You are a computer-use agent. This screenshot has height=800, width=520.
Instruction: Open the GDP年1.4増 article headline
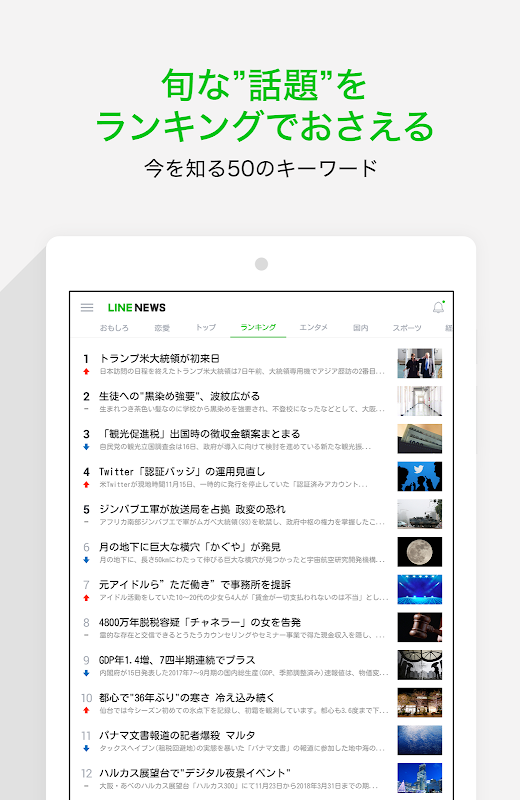(x=177, y=660)
